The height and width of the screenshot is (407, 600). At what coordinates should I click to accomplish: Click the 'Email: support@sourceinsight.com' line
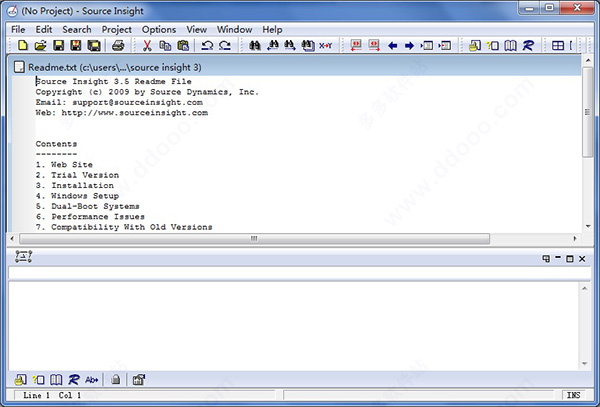(x=119, y=103)
